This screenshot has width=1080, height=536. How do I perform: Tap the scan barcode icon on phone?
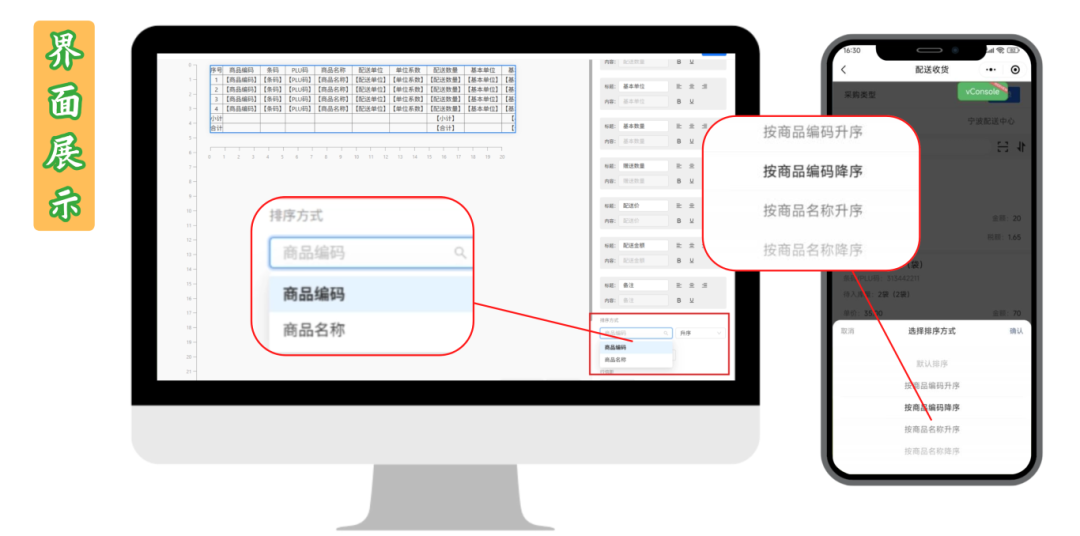click(x=1003, y=147)
